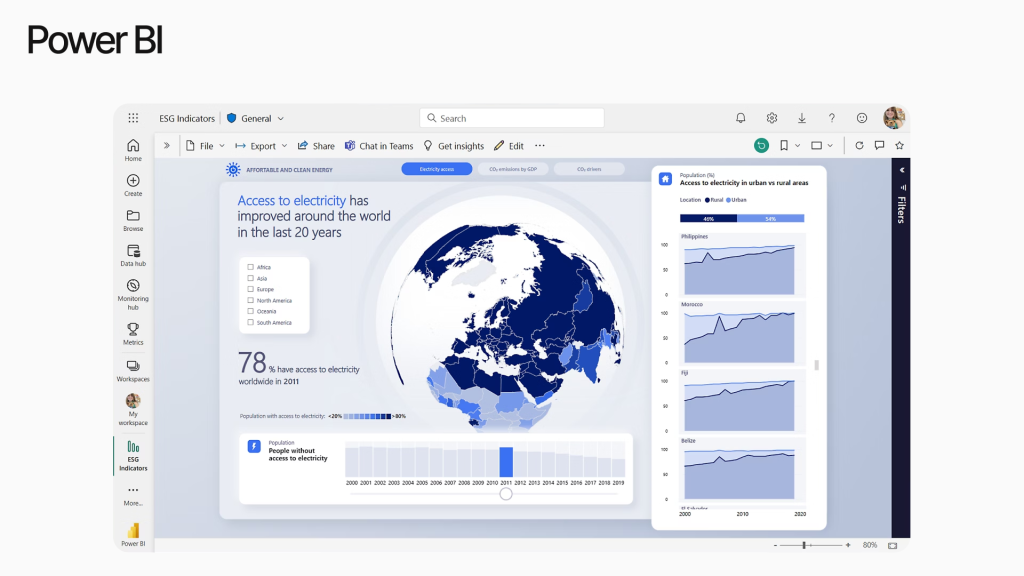Screen dimensions: 1024x576
Task: Select the Electricity access tab
Action: [437, 170]
